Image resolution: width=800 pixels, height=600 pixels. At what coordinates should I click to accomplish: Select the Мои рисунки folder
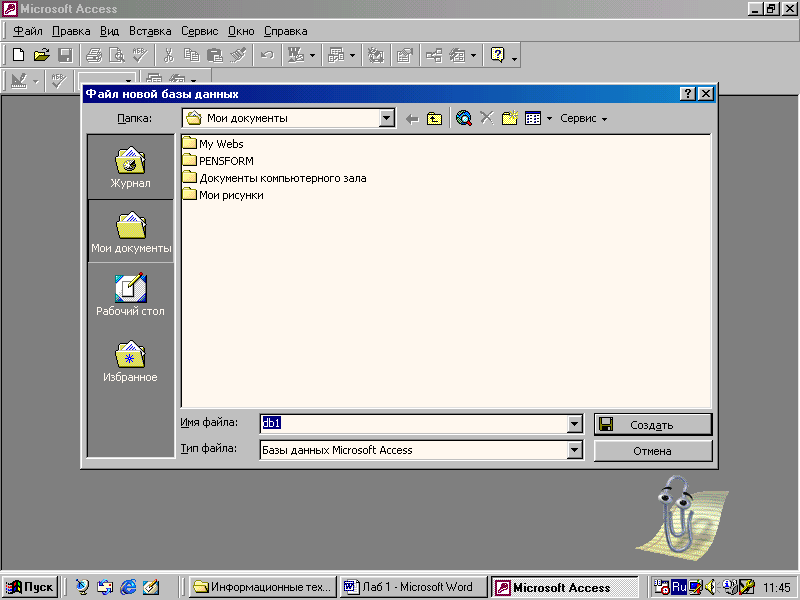click(x=223, y=195)
